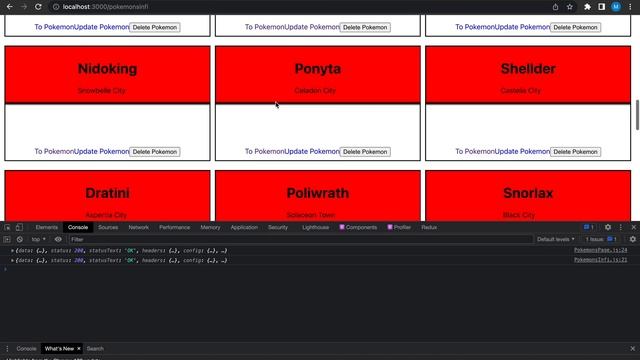640x360 pixels.
Task: Select Search tab in bottom drawer
Action: point(95,349)
